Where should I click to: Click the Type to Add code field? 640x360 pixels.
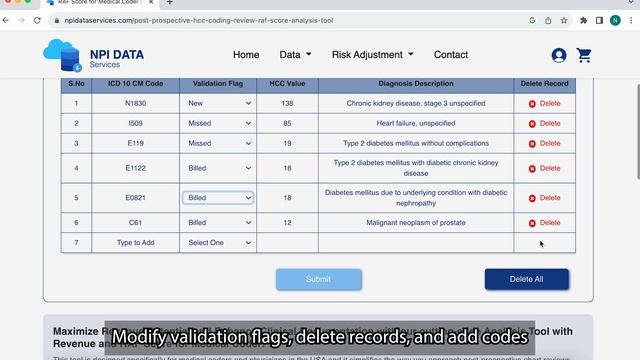(x=136, y=243)
